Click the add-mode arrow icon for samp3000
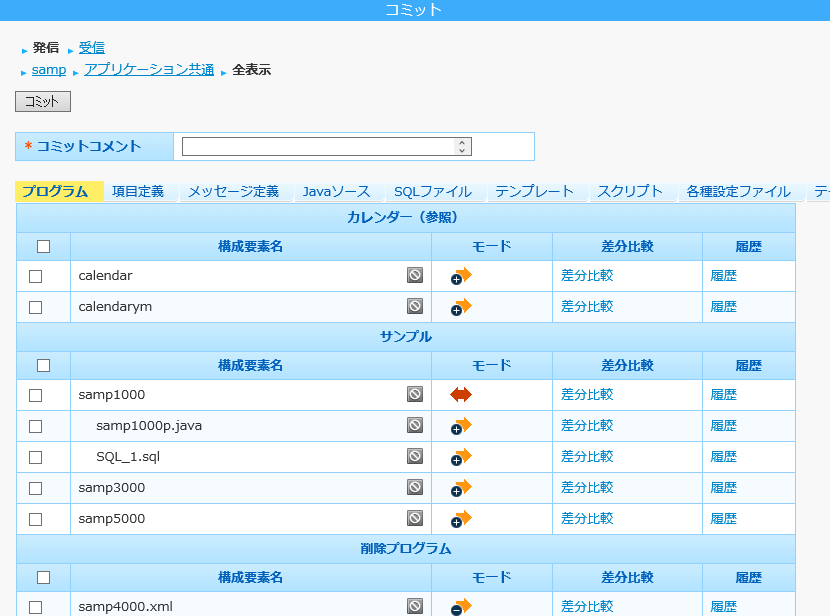The width and height of the screenshot is (830, 616). pos(461,488)
